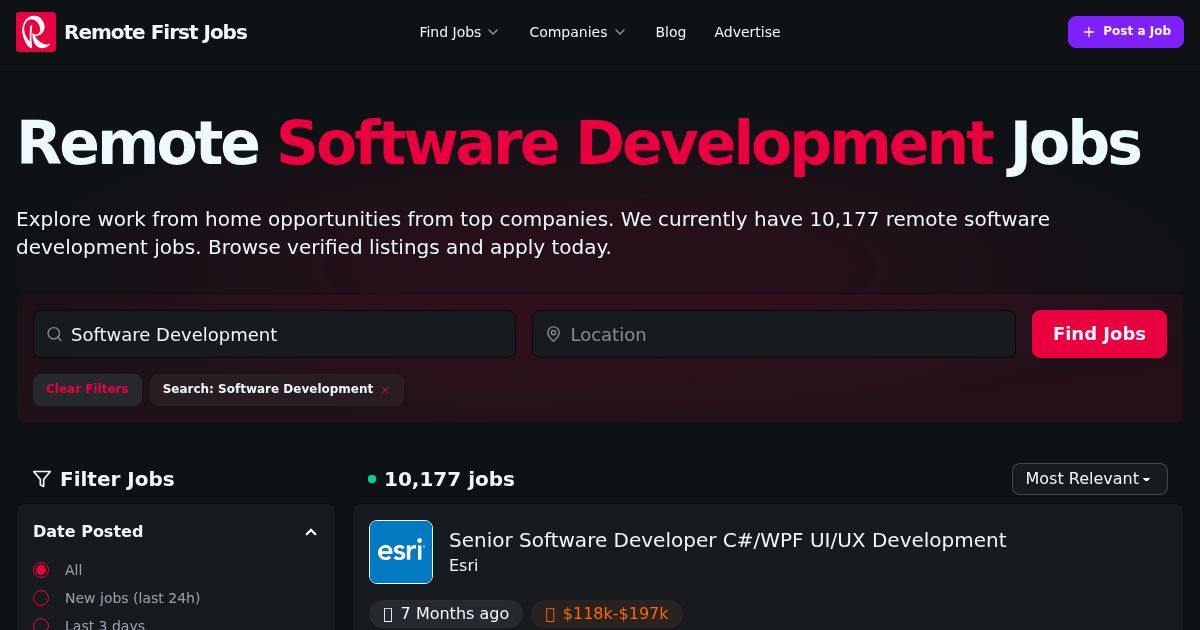Screen dimensions: 1200x630
Task: Click the Remote First Jobs logo icon
Action: [x=36, y=32]
